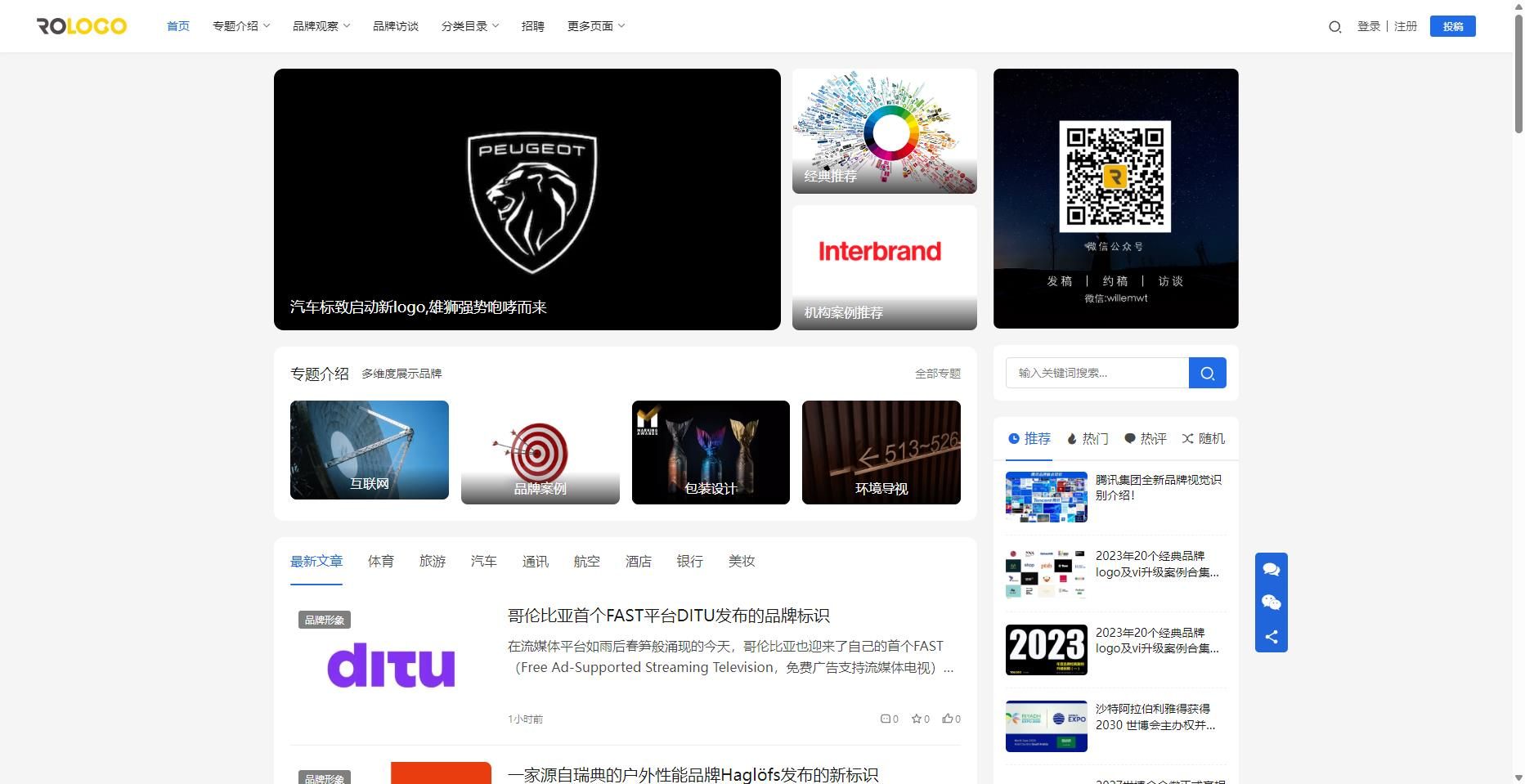Open article title 哥伦比亚首个FAST平台DITU发布的品牌标识

[x=669, y=616]
